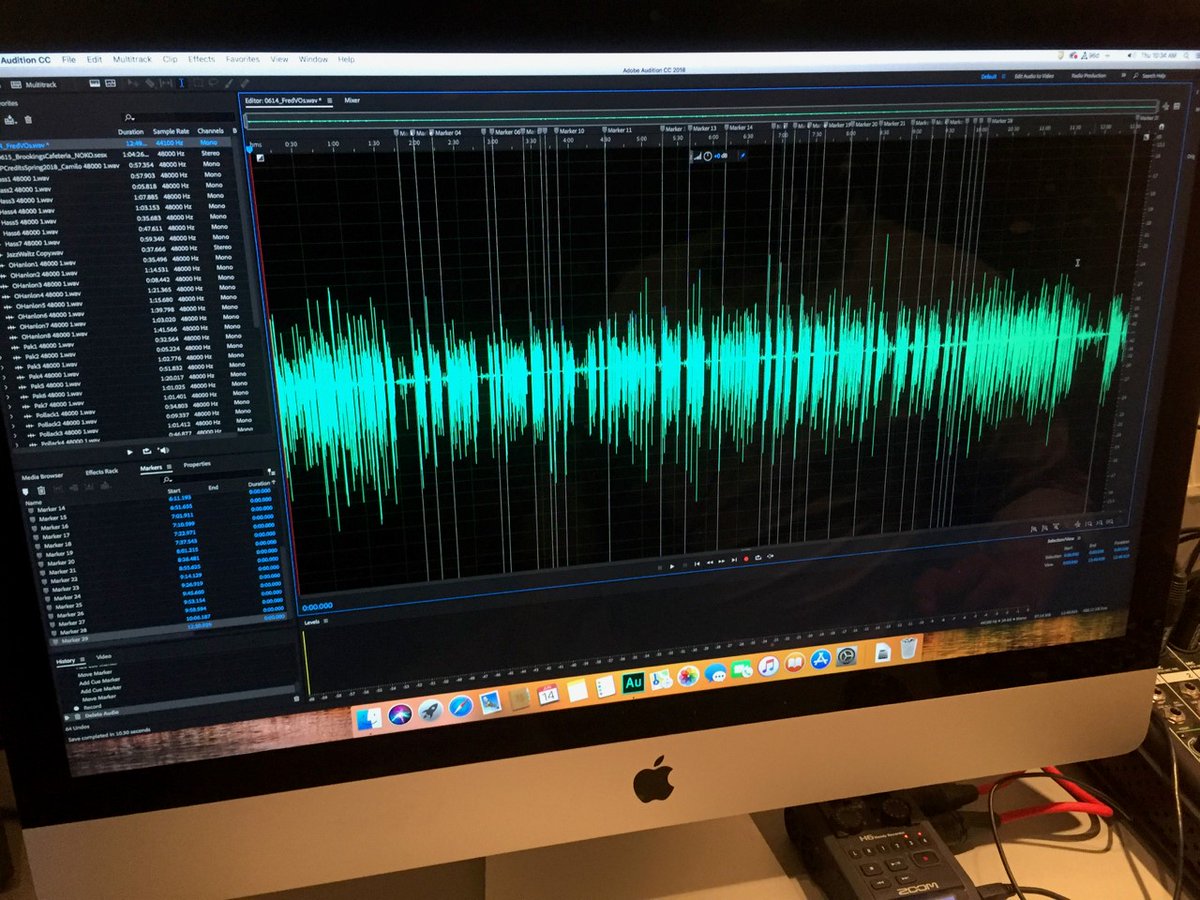1200x900 pixels.
Task: Toggle loop playback in Files panel preview
Action: pyautogui.click(x=147, y=451)
